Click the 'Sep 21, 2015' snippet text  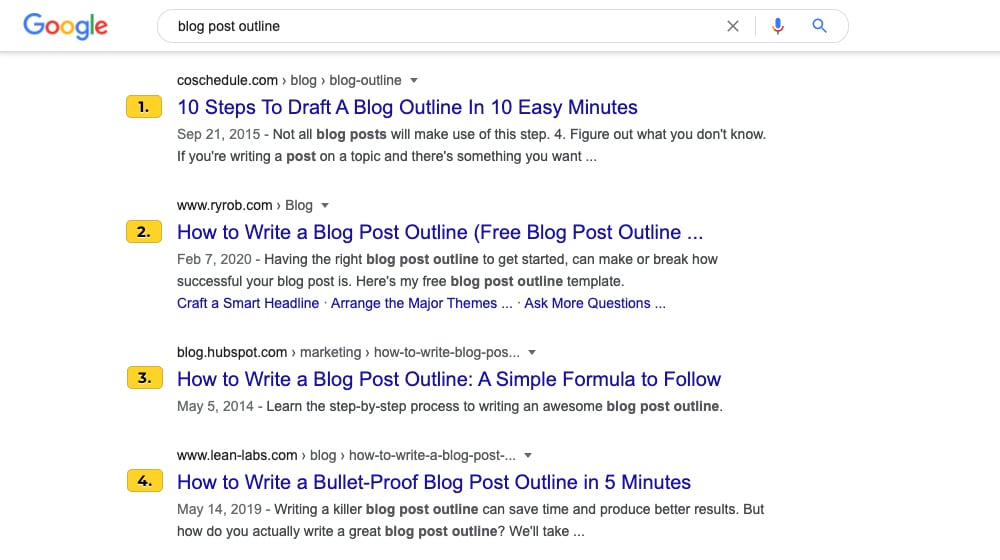219,135
